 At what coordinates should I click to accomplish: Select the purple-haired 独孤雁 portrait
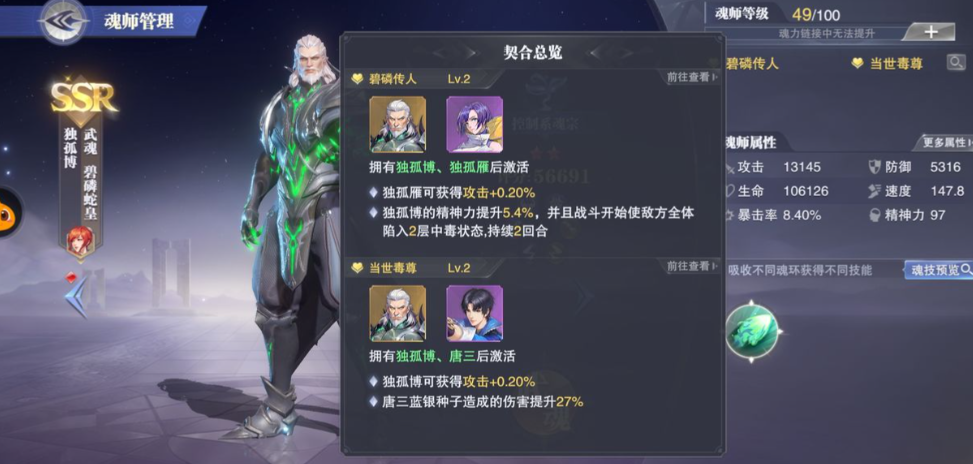click(475, 124)
